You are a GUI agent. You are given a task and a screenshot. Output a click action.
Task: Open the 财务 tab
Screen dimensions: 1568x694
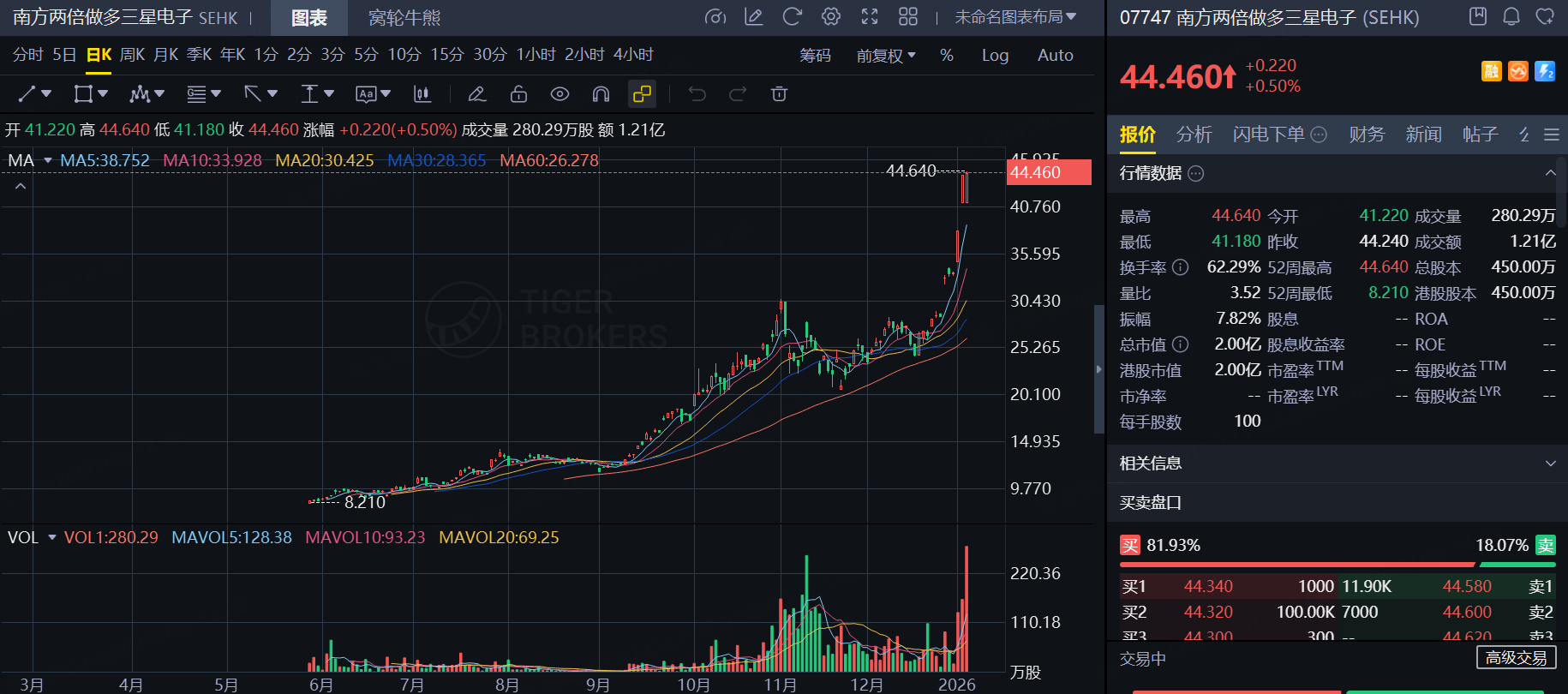(x=1367, y=135)
